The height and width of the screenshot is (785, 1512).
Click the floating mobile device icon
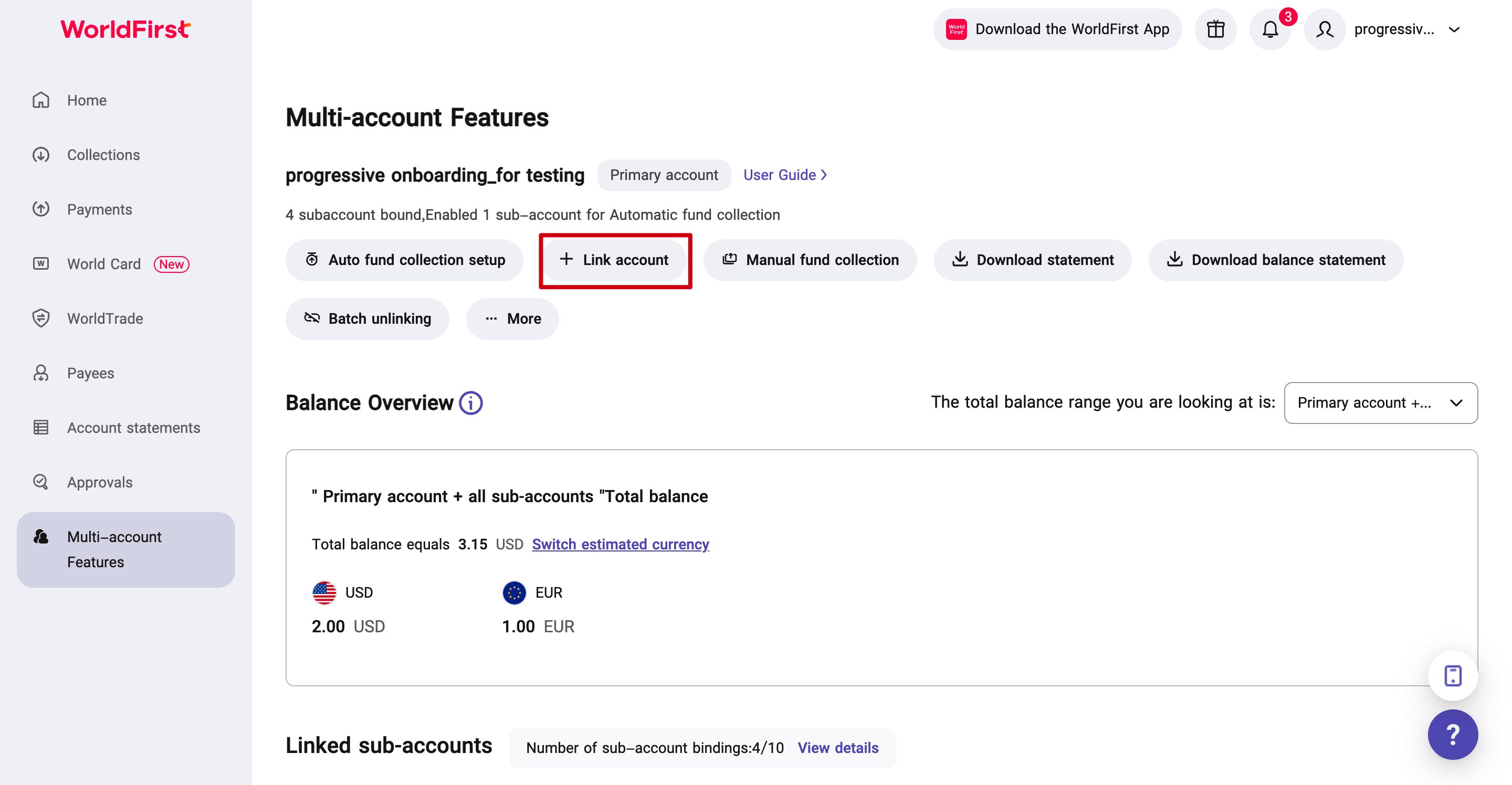pyautogui.click(x=1453, y=675)
